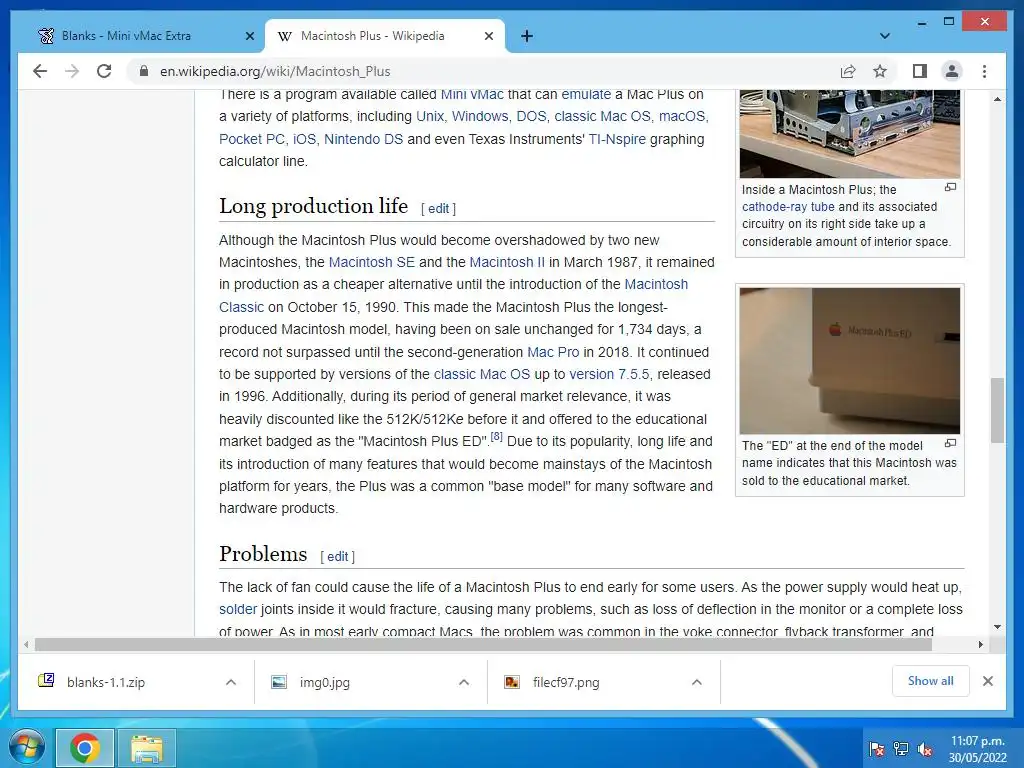Image resolution: width=1024 pixels, height=768 pixels.
Task: Open the DOS link
Action: [x=531, y=116]
